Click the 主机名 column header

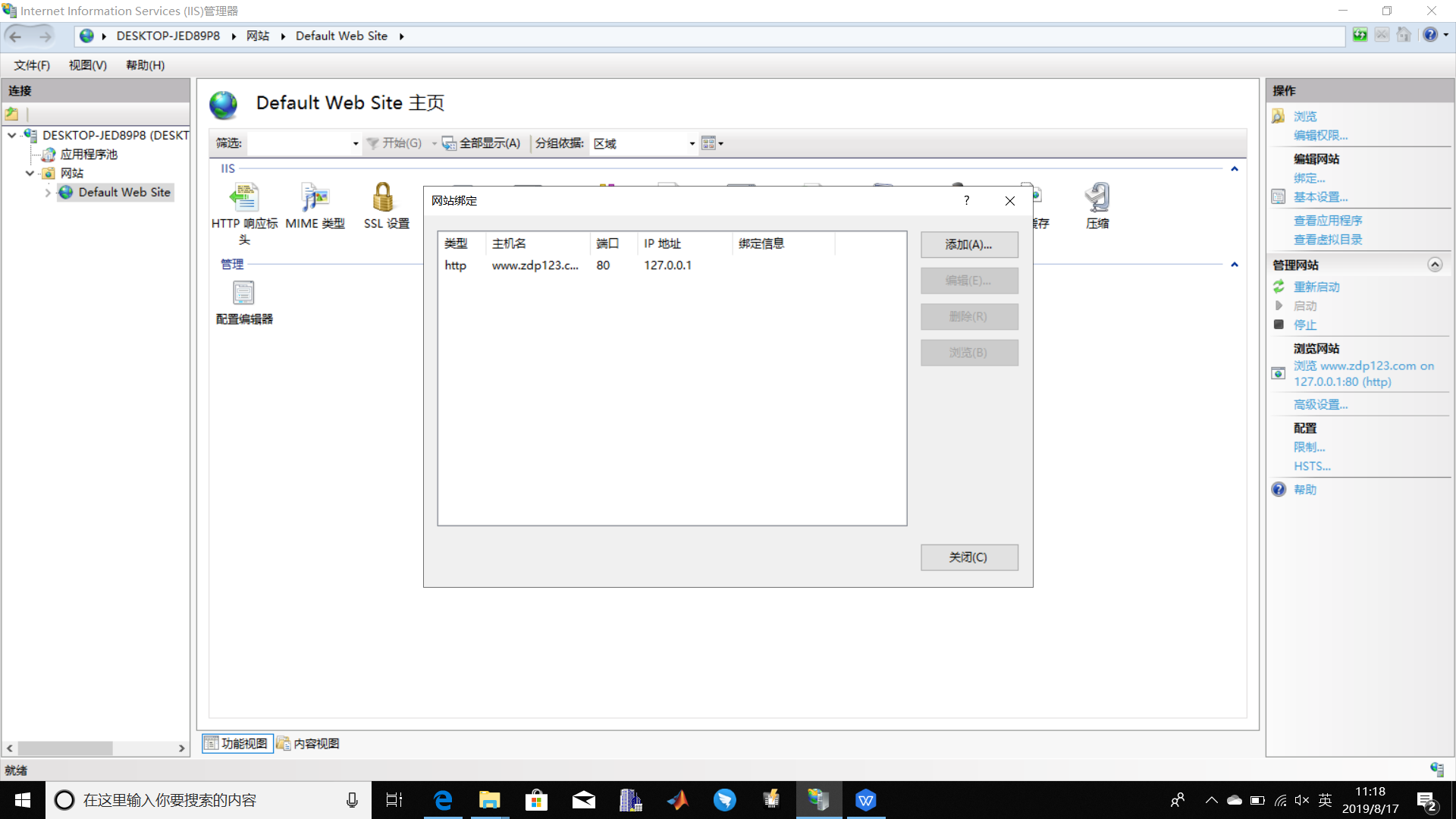tap(537, 243)
